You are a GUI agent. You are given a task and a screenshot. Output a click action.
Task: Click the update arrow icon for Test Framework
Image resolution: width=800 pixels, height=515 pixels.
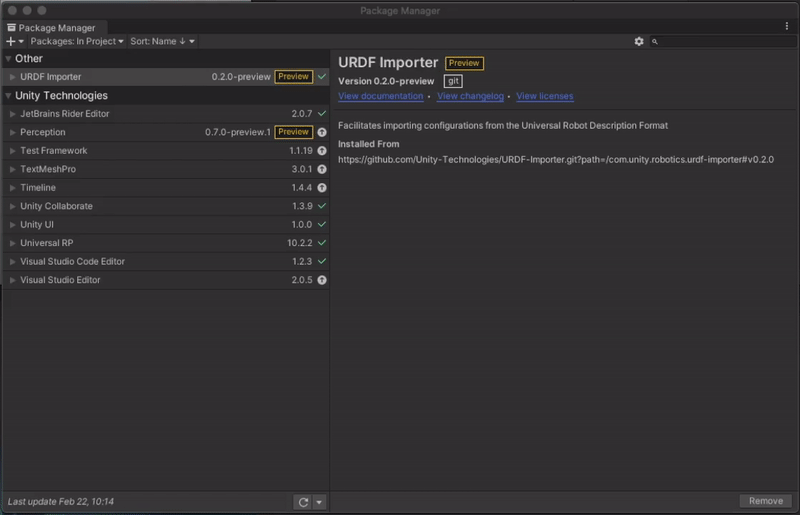click(x=322, y=151)
